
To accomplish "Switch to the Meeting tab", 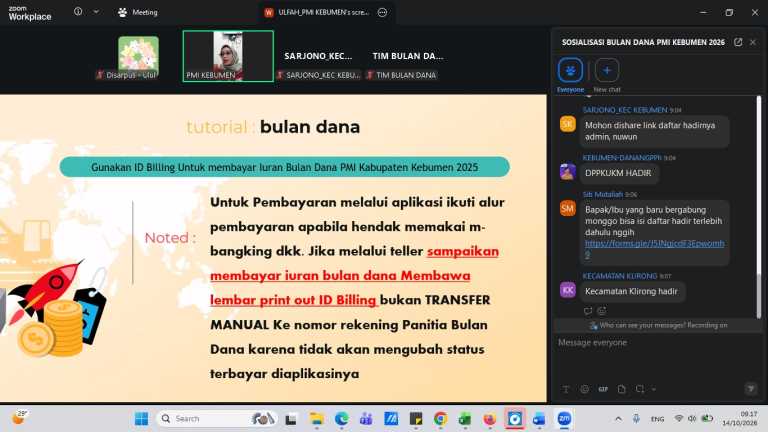I will pyautogui.click(x=138, y=12).
